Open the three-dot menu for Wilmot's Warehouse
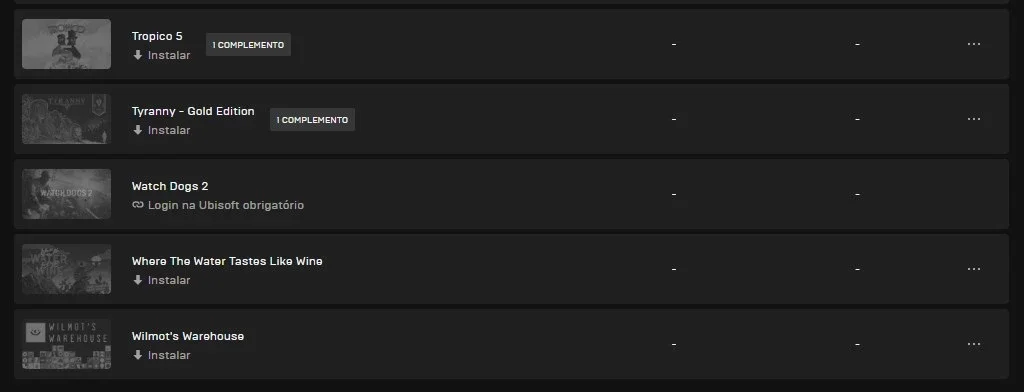Screen dimensions: 1024x392 tap(974, 344)
